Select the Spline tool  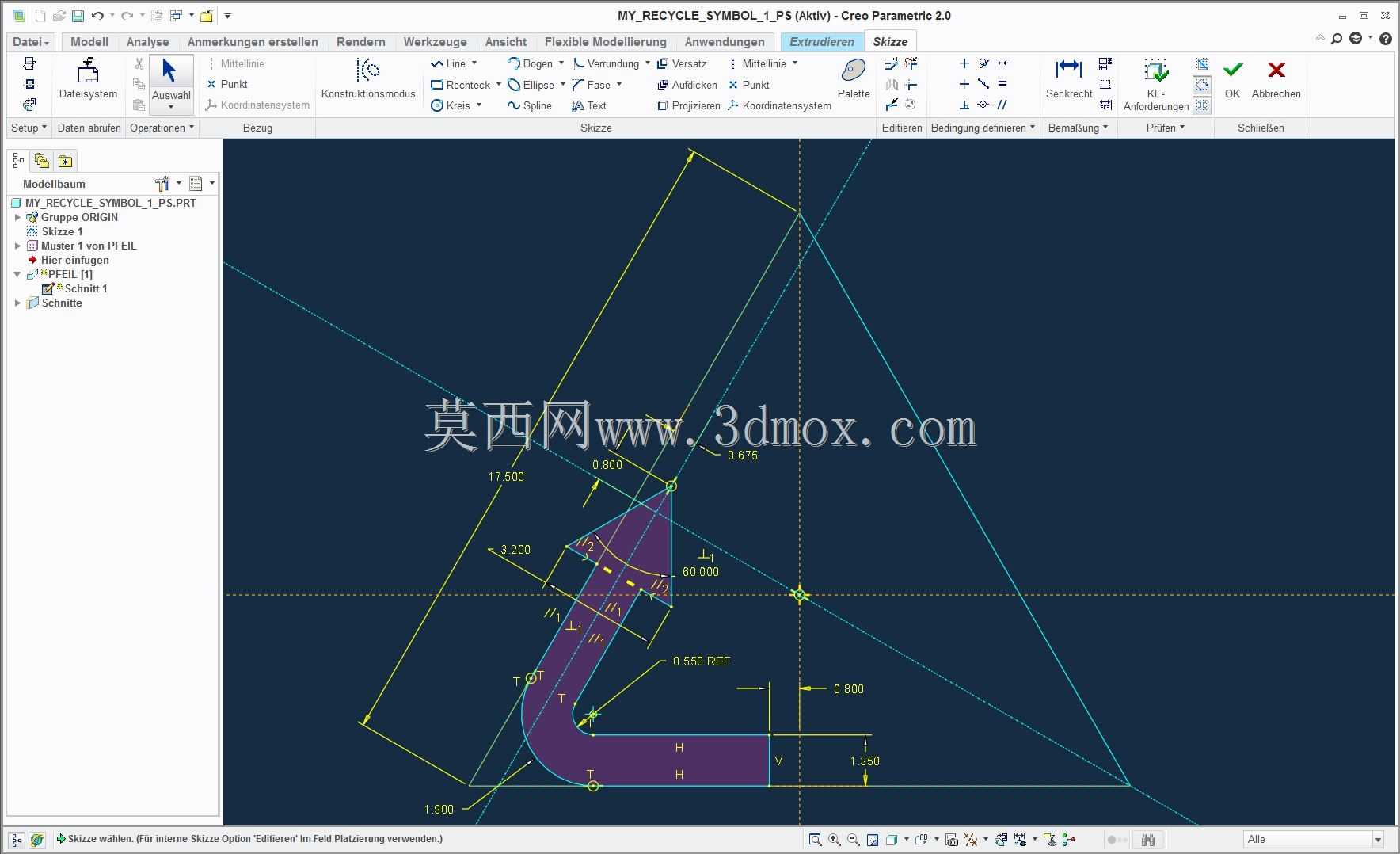pos(530,105)
